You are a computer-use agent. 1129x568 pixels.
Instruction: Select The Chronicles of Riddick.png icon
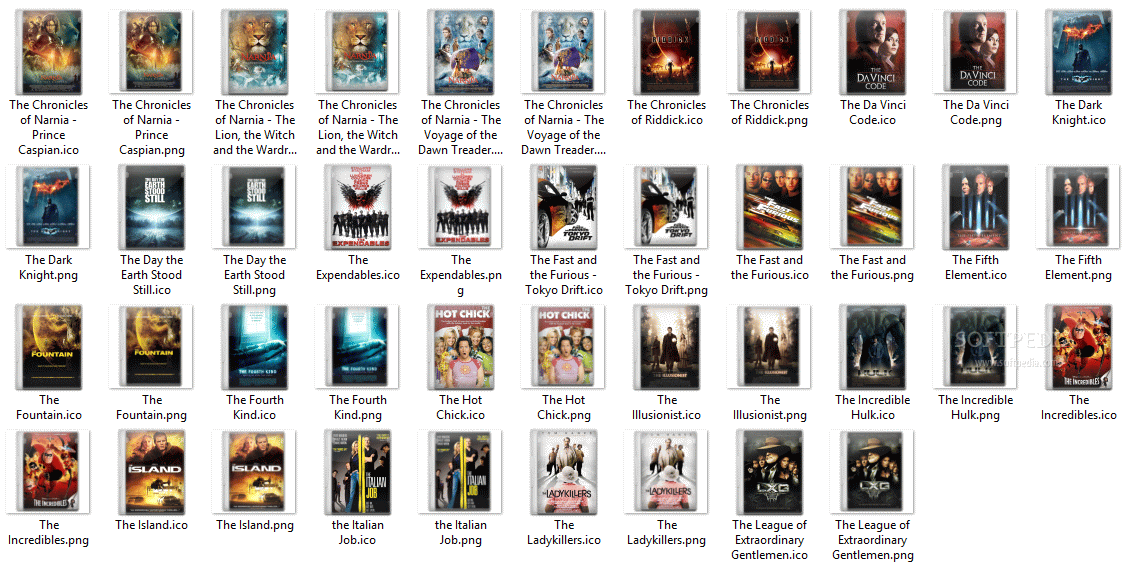coord(769,53)
